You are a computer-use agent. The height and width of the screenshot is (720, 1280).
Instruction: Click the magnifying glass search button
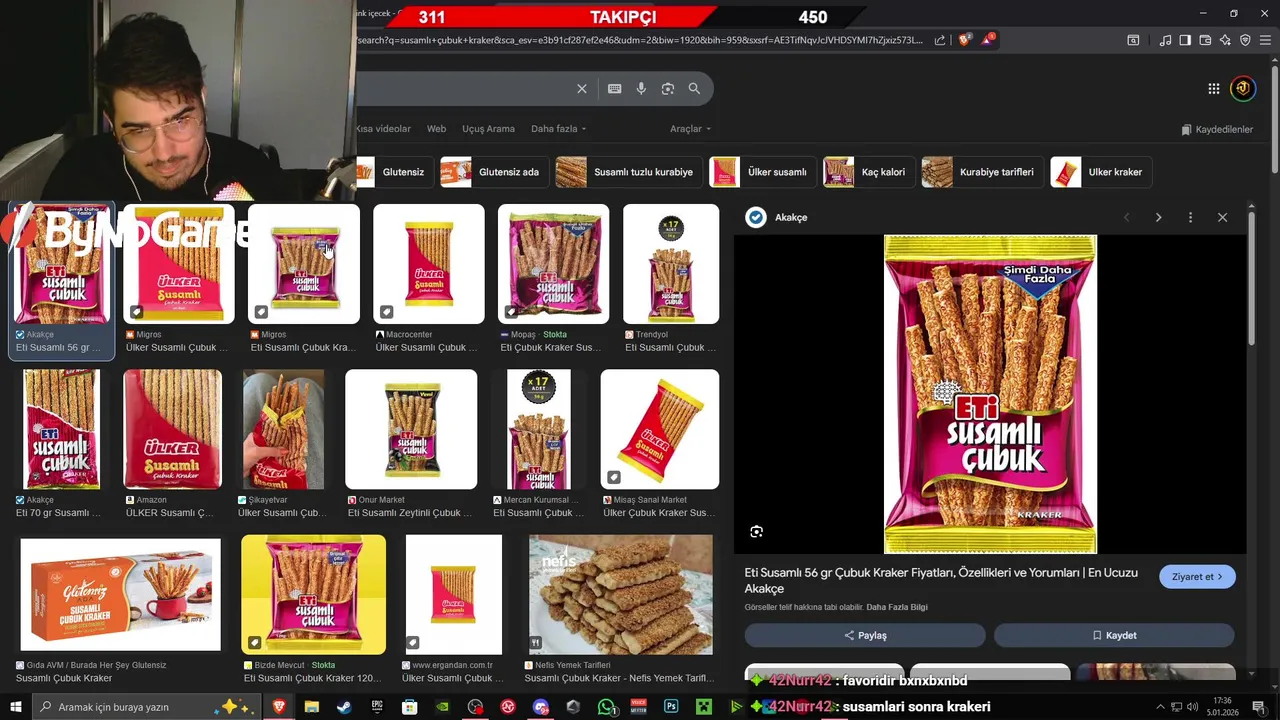(x=694, y=89)
